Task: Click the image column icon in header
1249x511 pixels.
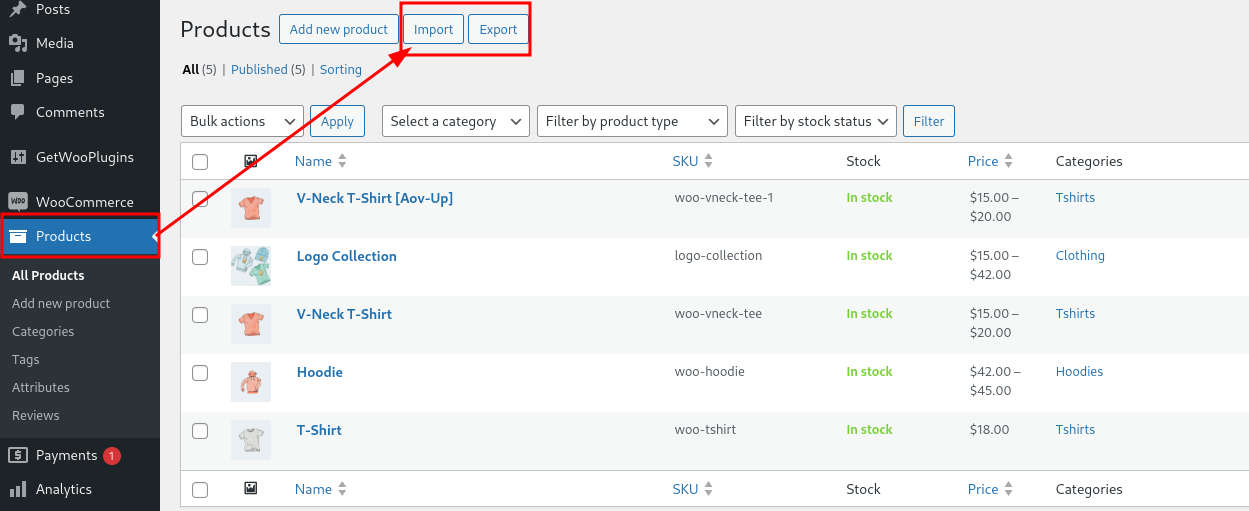Action: (251, 161)
